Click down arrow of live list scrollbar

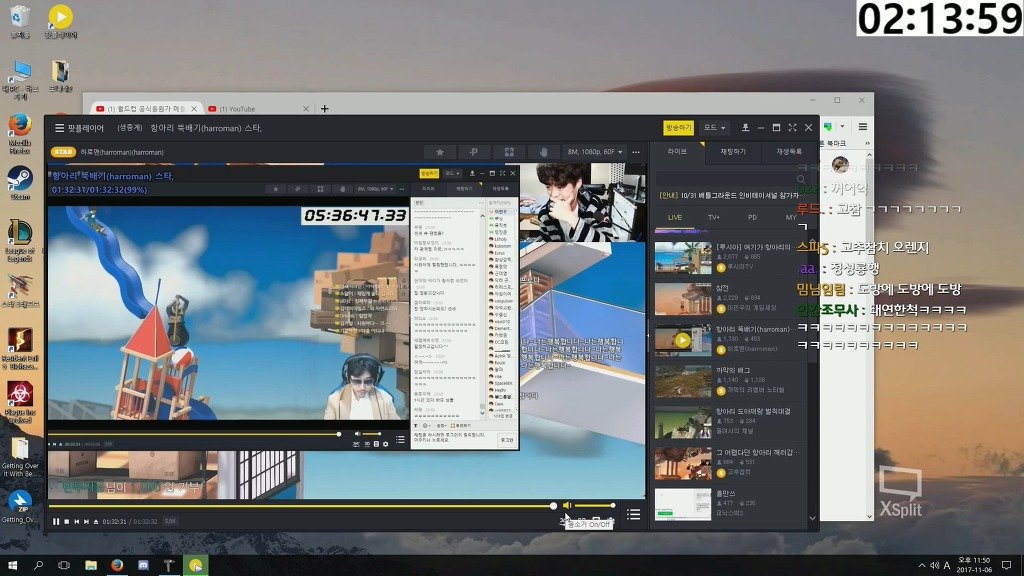pos(812,519)
